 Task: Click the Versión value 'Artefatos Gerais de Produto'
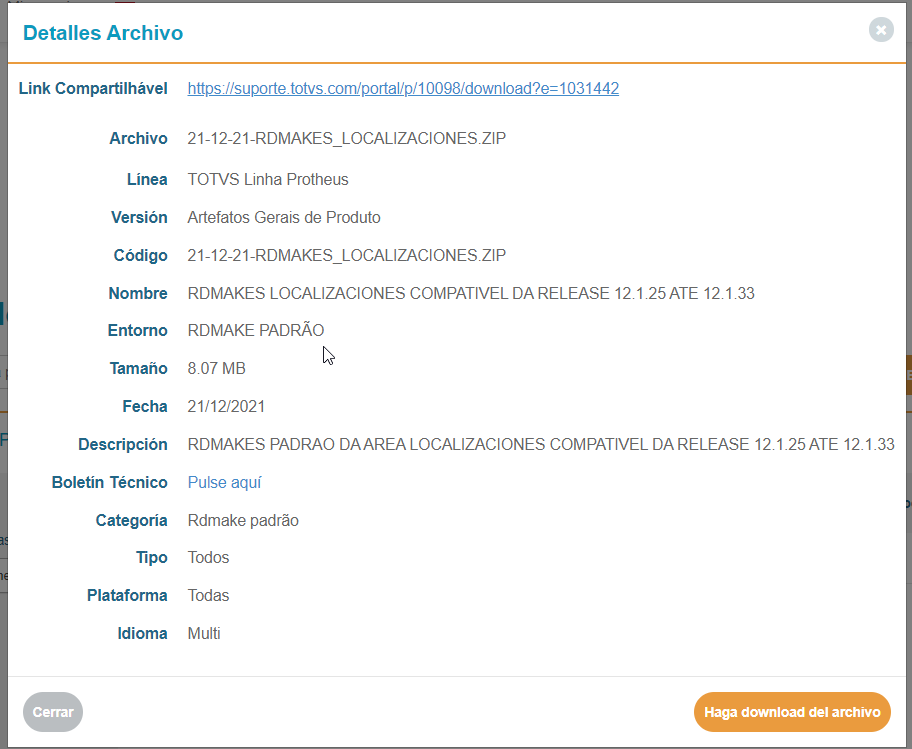pos(284,217)
